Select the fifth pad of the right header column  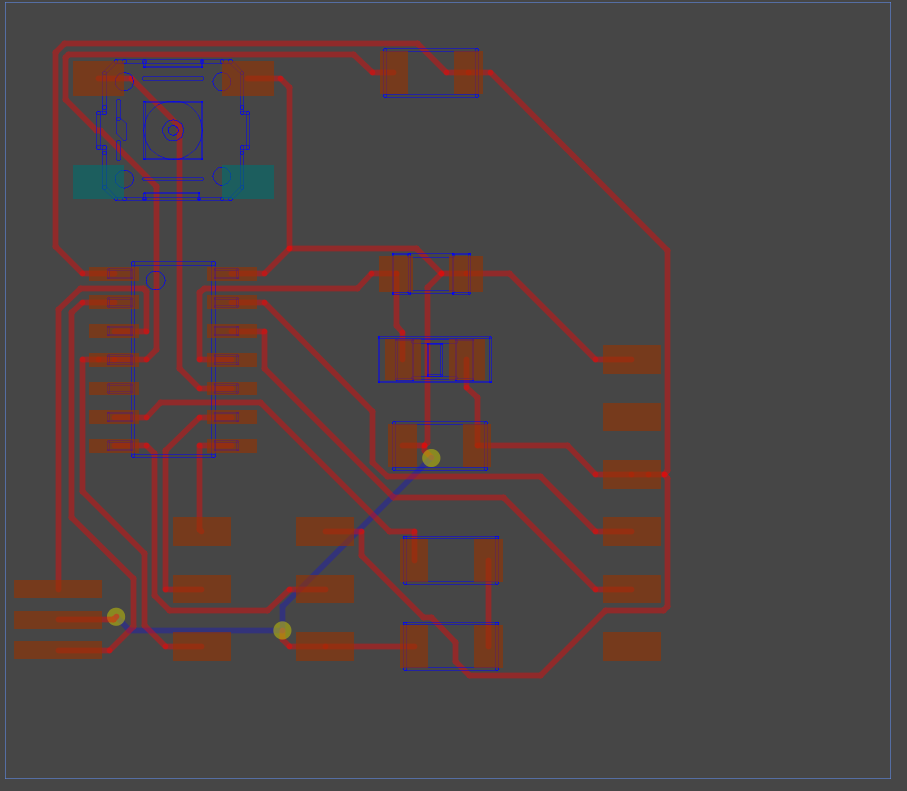point(632,589)
